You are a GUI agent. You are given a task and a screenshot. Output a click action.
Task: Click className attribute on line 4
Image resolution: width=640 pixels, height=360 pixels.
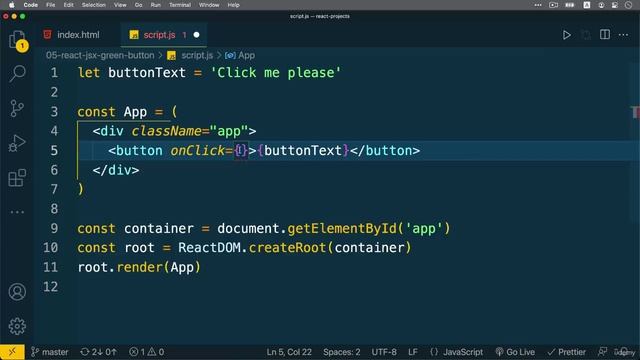point(167,131)
